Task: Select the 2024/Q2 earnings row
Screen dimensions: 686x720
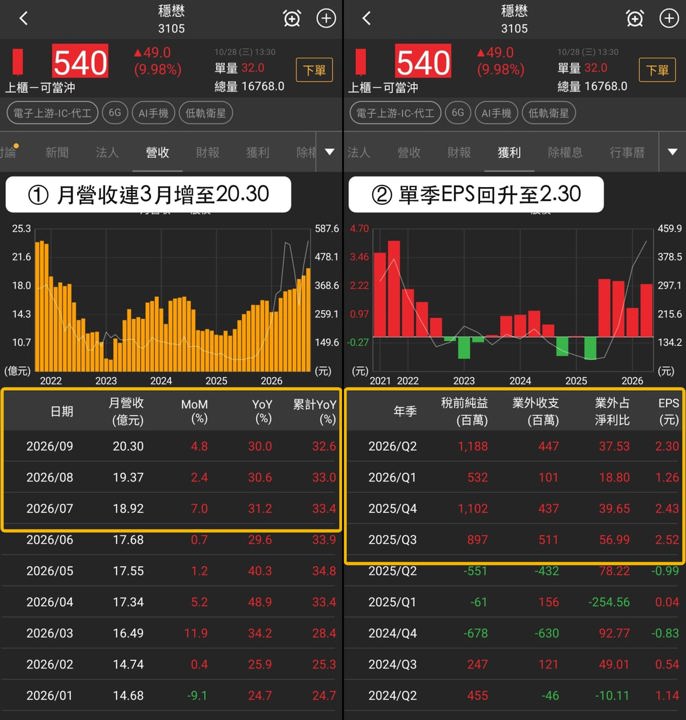Action: pos(515,696)
